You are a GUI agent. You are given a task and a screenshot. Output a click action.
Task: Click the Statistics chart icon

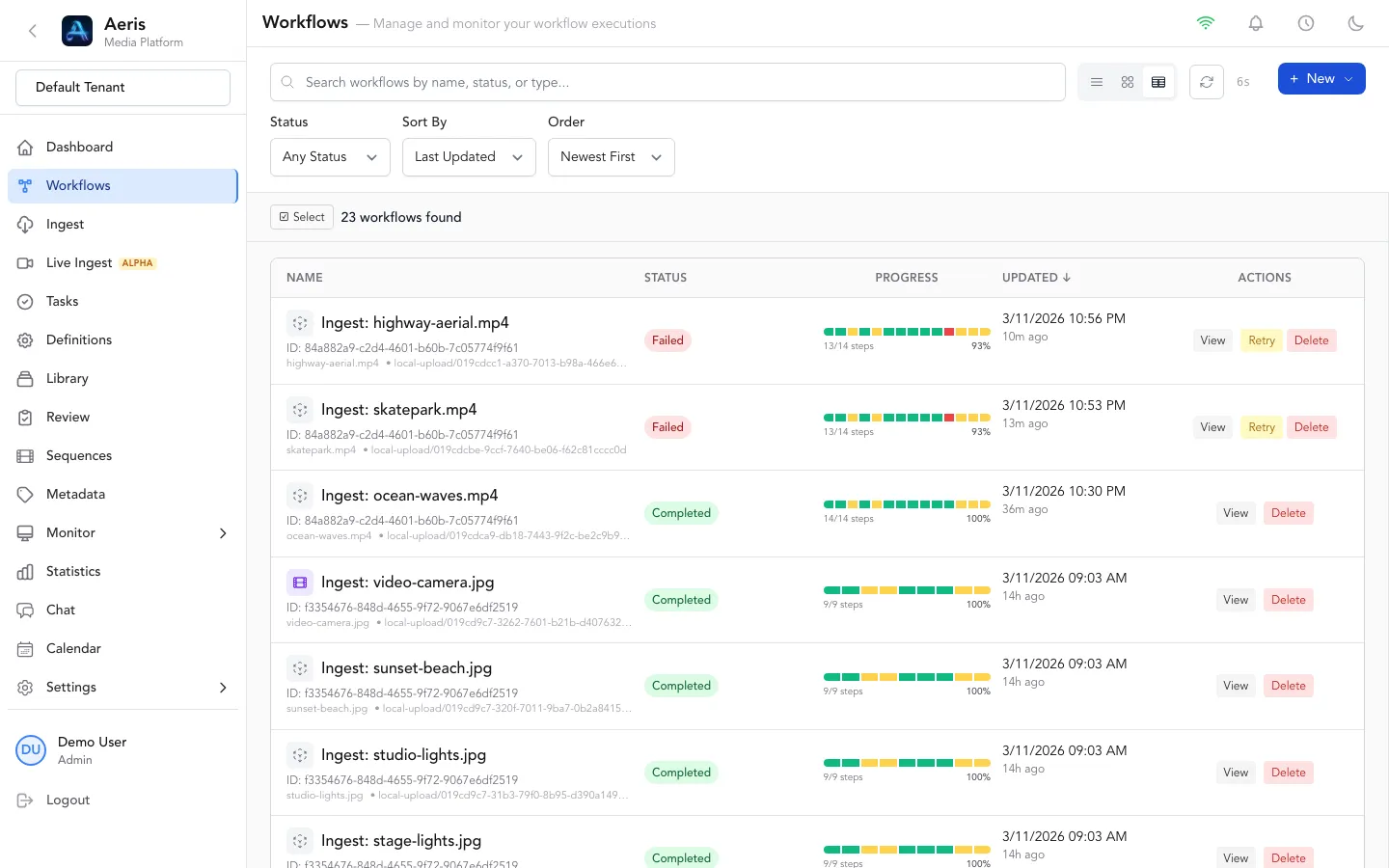pos(25,571)
